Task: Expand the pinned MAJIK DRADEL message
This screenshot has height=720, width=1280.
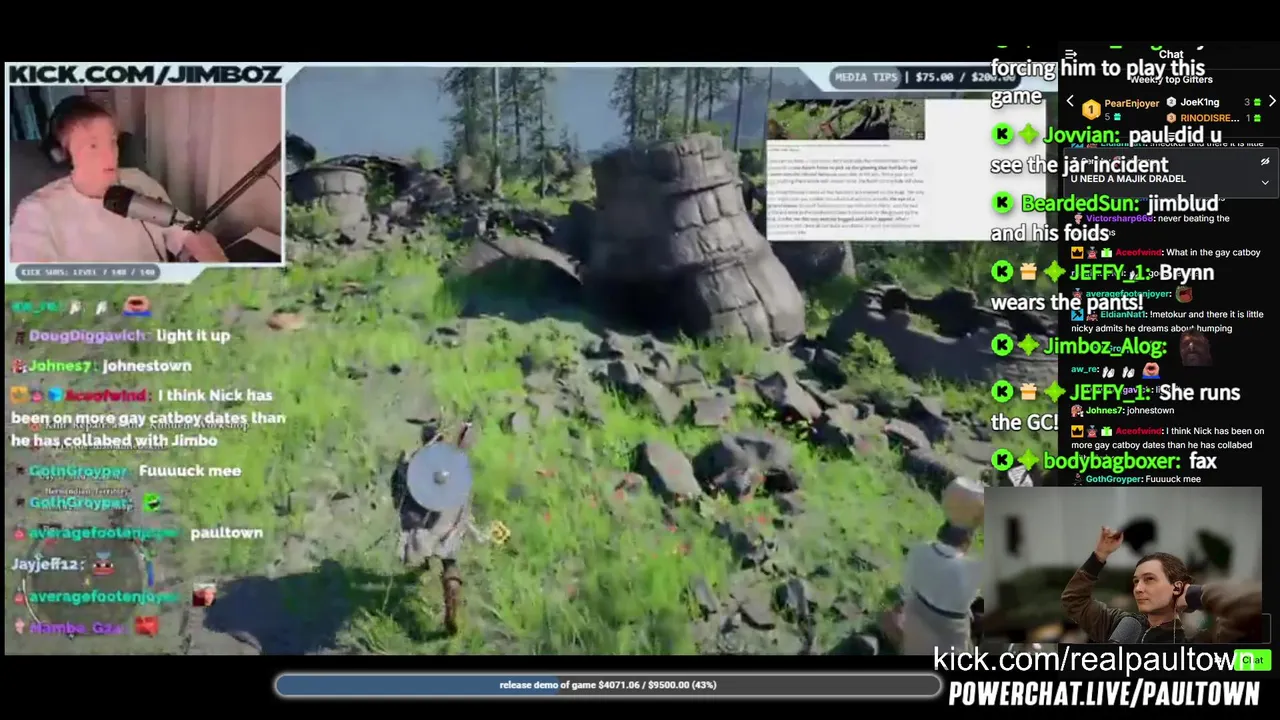Action: 1265,182
